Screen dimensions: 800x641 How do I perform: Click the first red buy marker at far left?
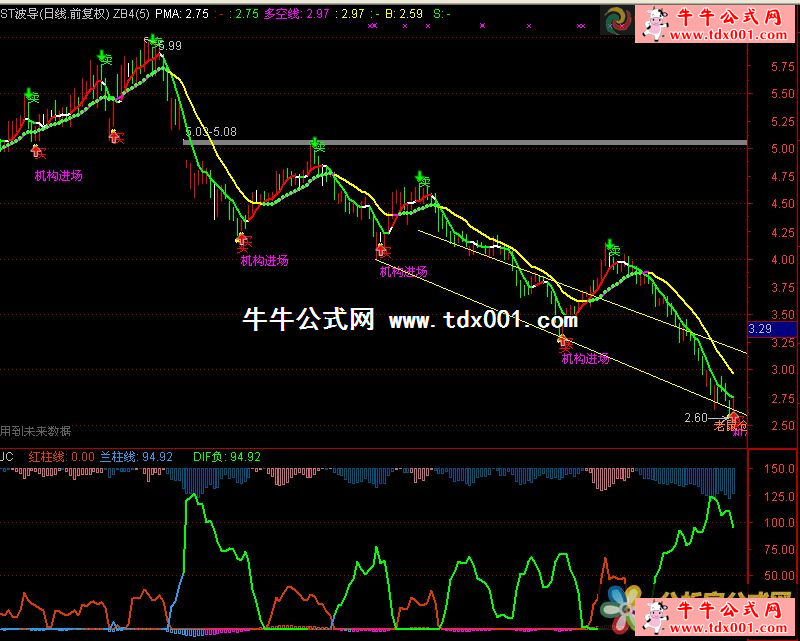[x=38, y=151]
